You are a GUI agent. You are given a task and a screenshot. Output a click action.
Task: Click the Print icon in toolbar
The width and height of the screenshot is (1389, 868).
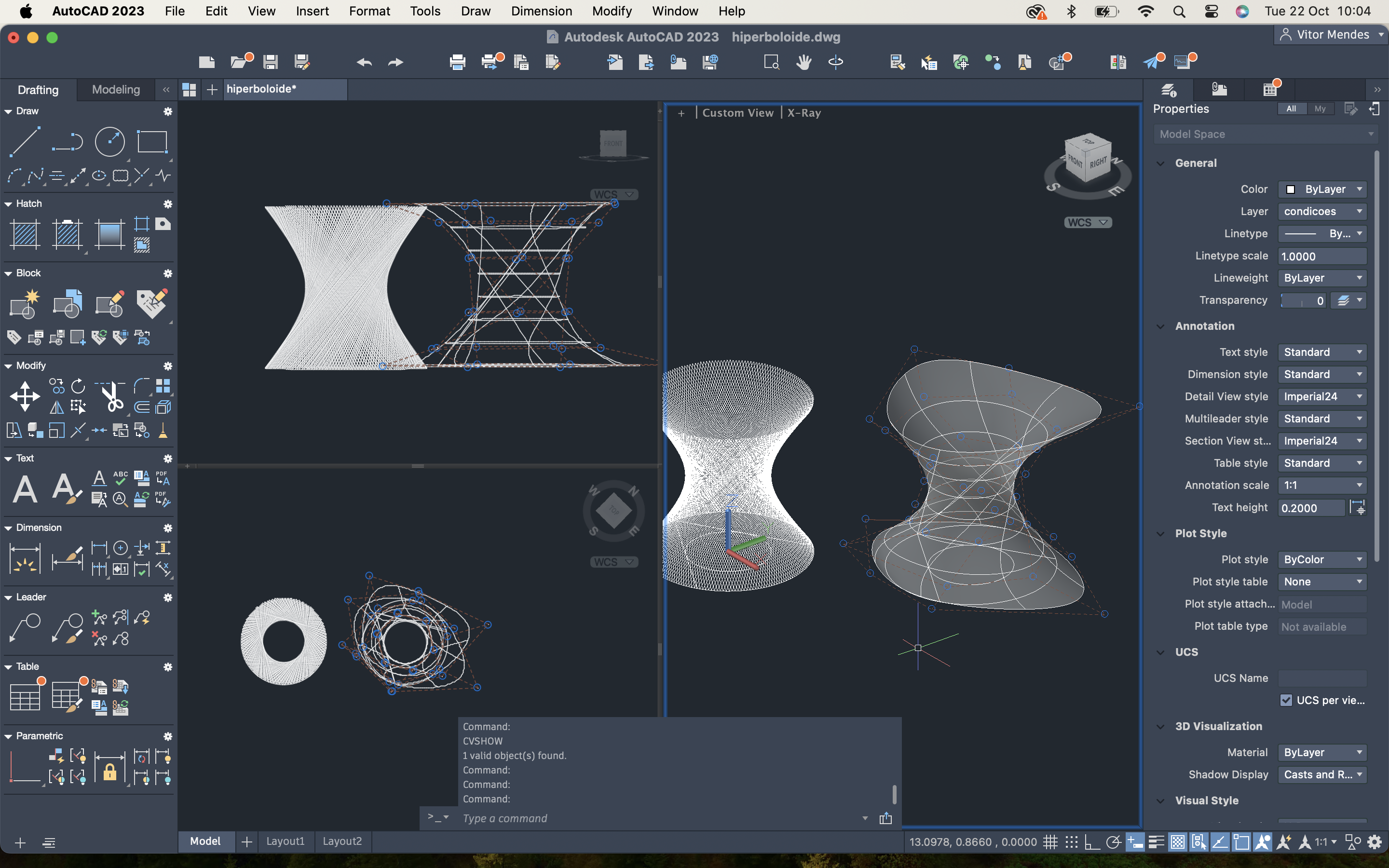coord(457,61)
